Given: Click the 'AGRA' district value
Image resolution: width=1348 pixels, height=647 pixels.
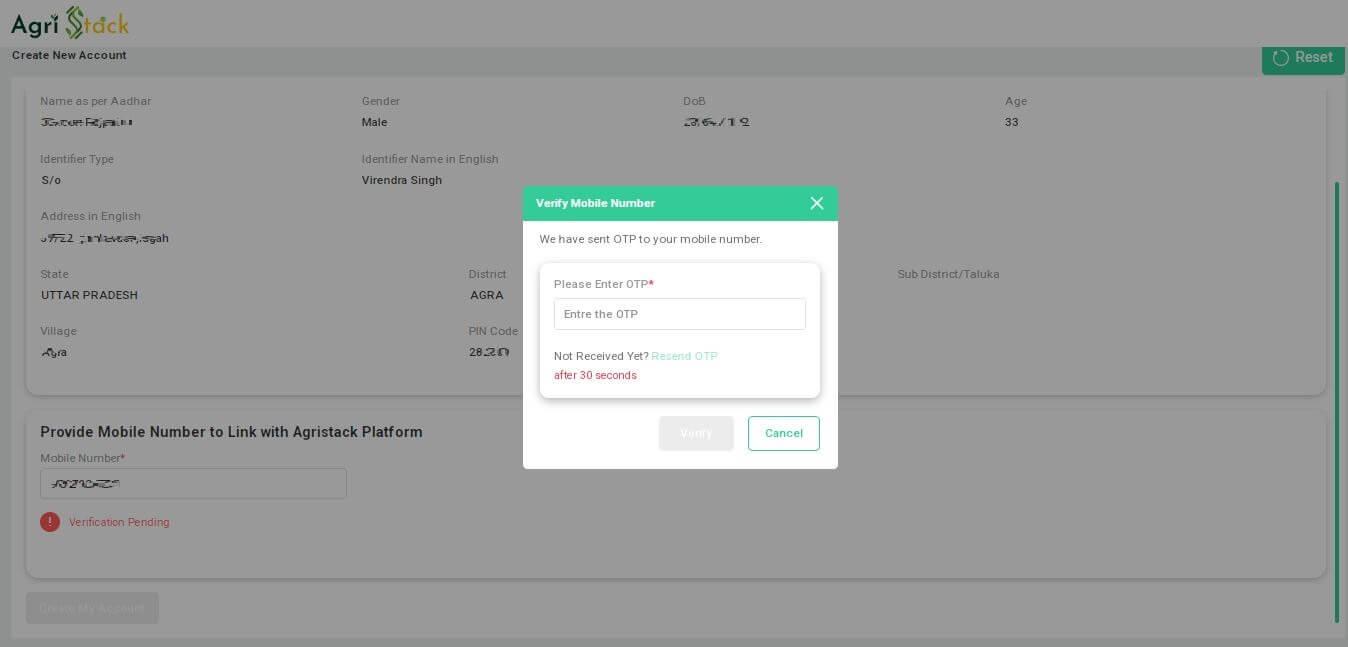Looking at the screenshot, I should click(487, 295).
